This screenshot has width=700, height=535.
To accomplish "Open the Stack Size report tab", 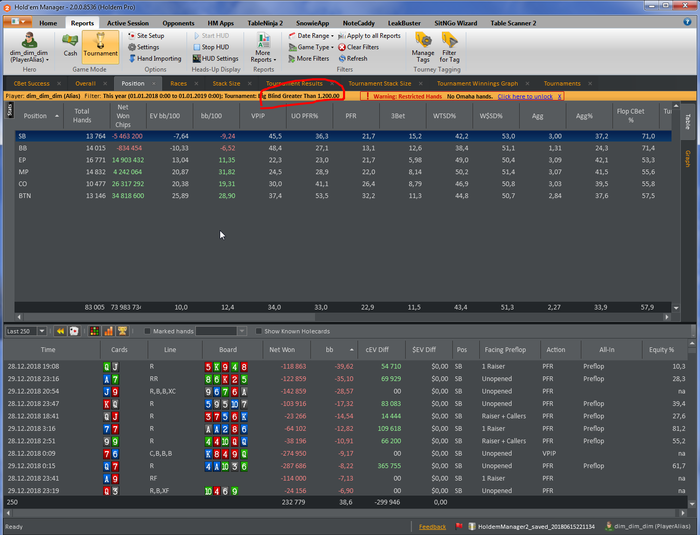I will click(226, 84).
